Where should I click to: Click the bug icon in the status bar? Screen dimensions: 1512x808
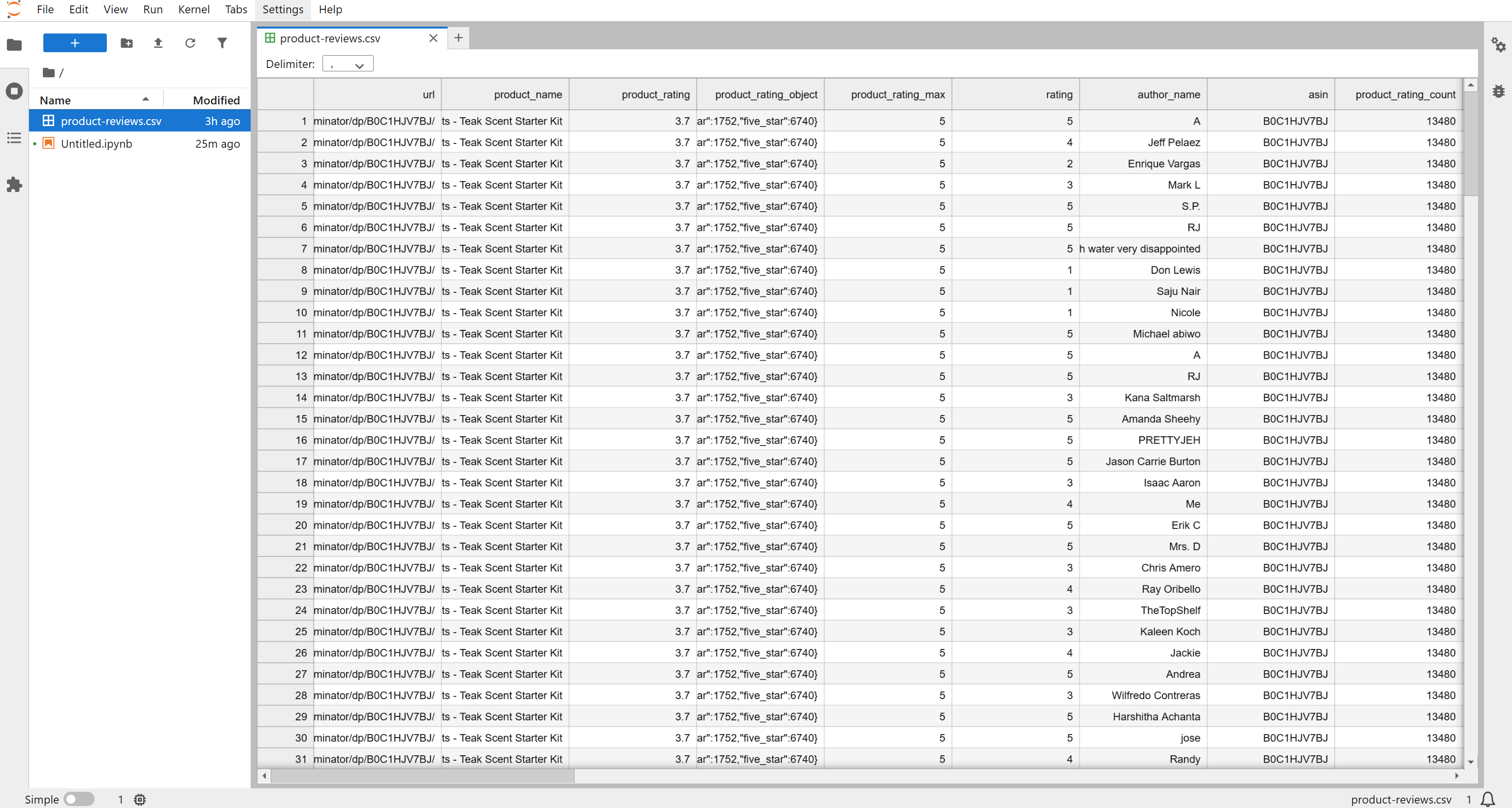(x=140, y=800)
